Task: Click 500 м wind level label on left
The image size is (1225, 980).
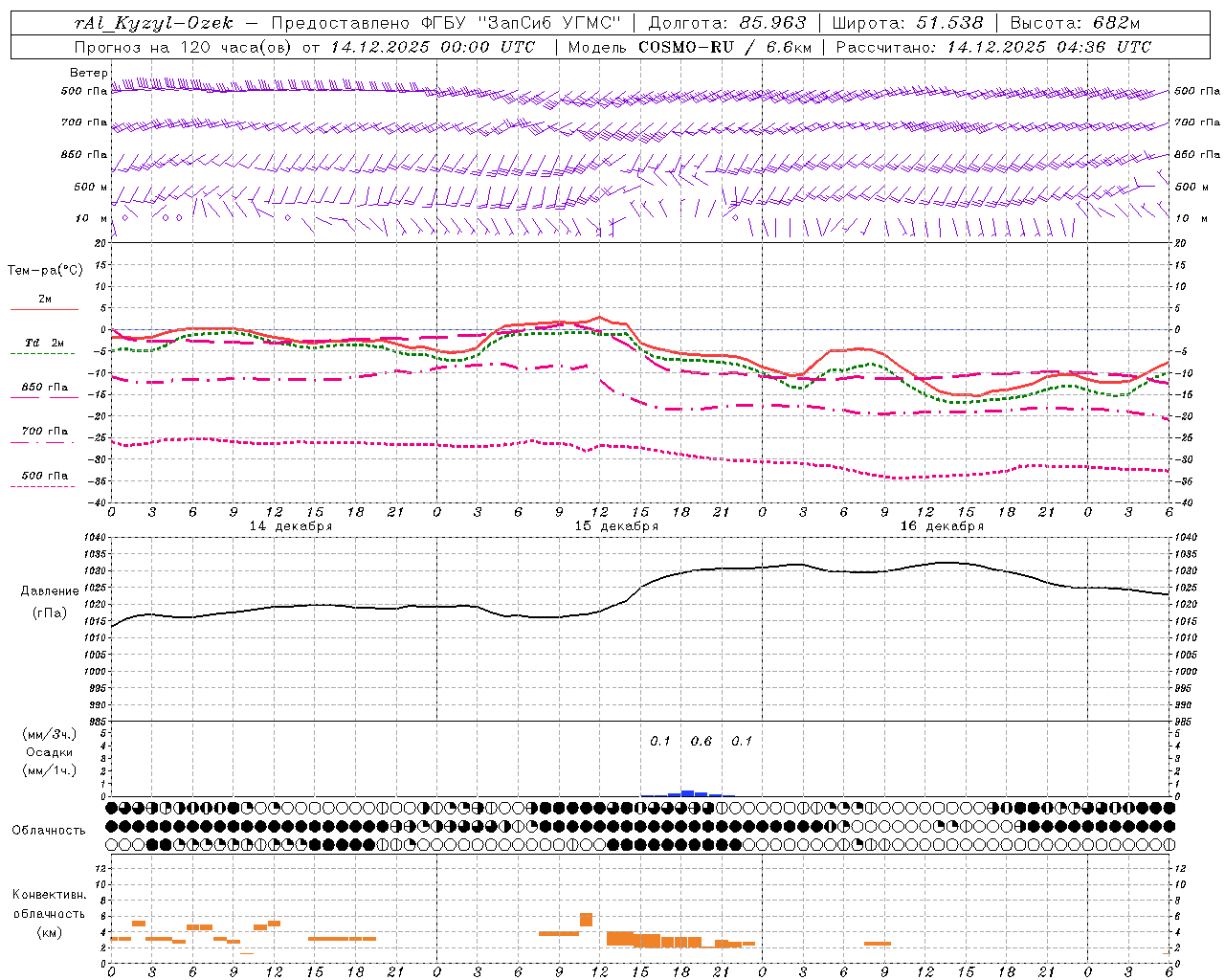Action: pyautogui.click(x=91, y=187)
